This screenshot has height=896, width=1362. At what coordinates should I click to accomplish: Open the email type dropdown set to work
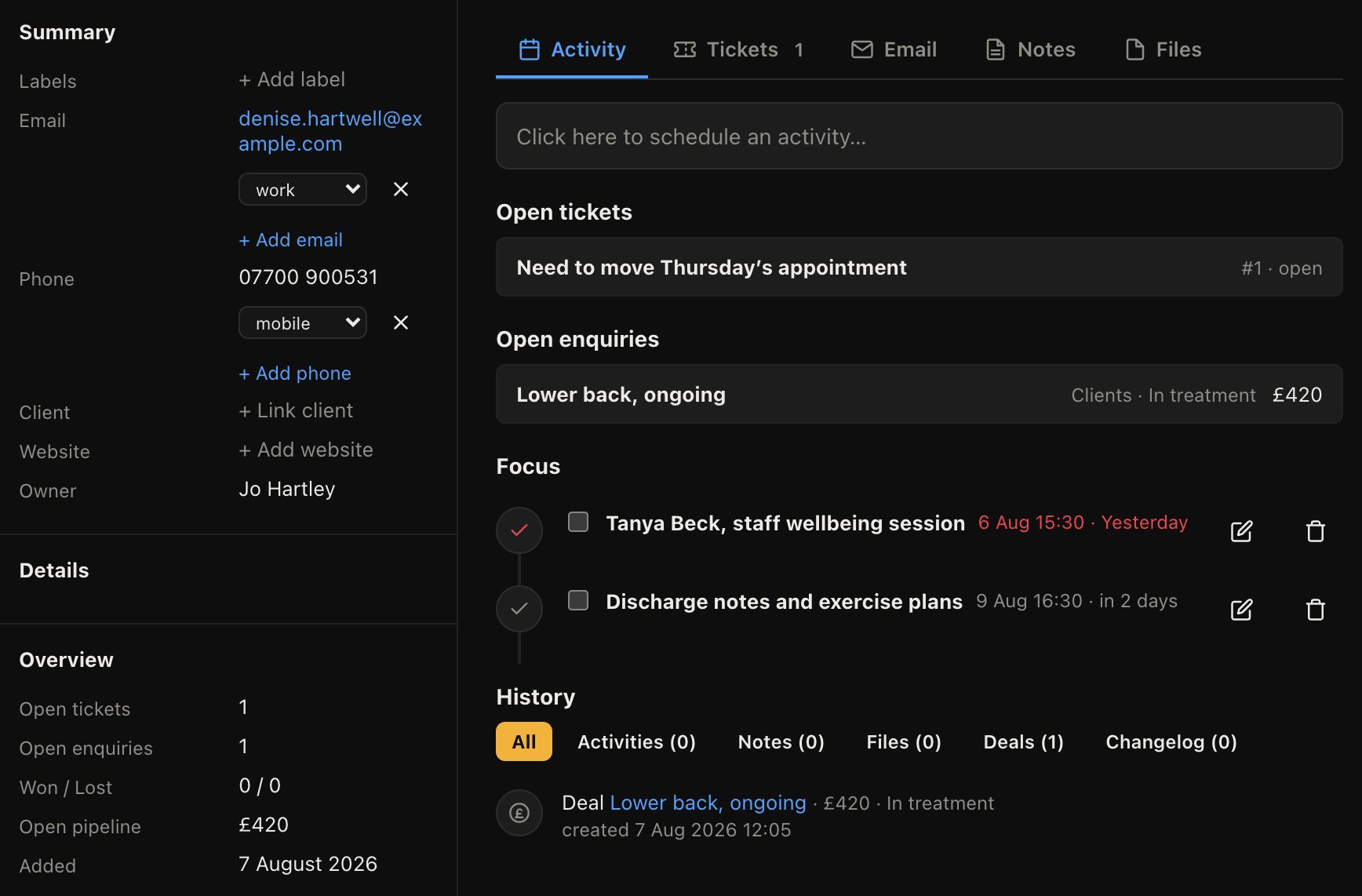(303, 189)
